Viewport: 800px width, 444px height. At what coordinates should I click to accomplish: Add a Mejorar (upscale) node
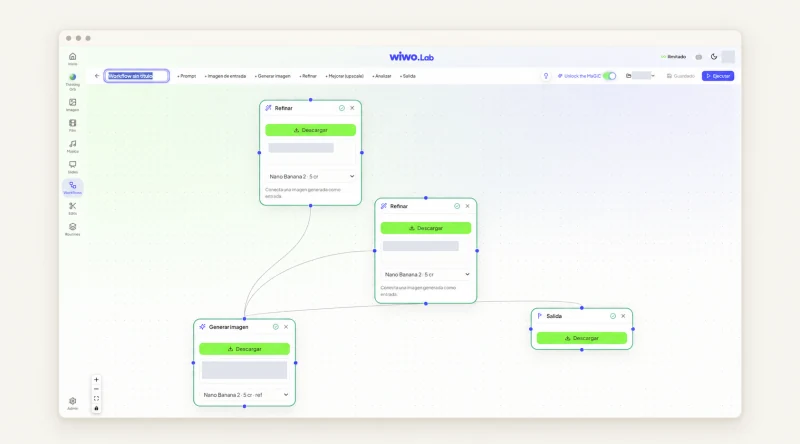click(x=345, y=76)
